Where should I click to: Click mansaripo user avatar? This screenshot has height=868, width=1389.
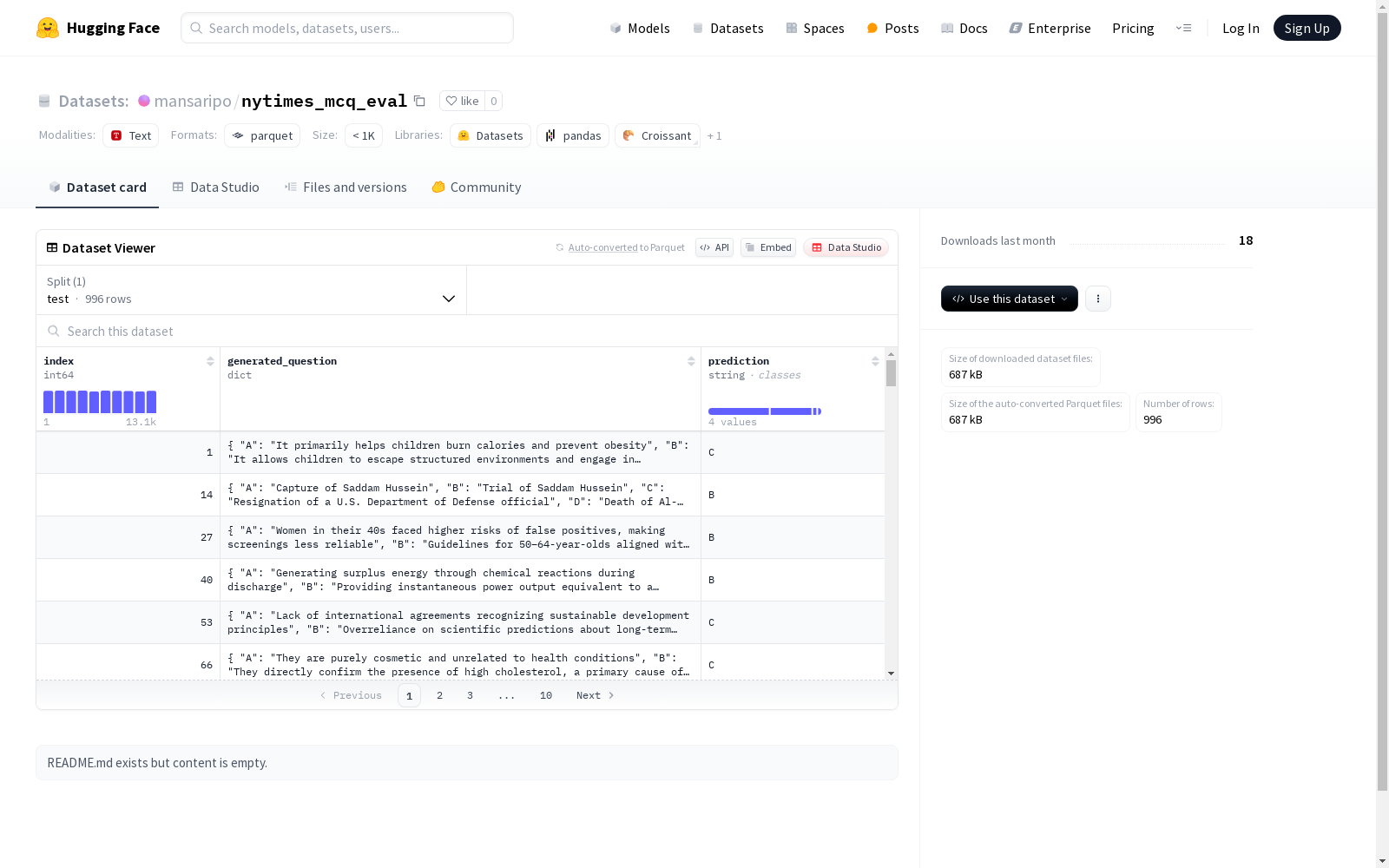pos(144,101)
